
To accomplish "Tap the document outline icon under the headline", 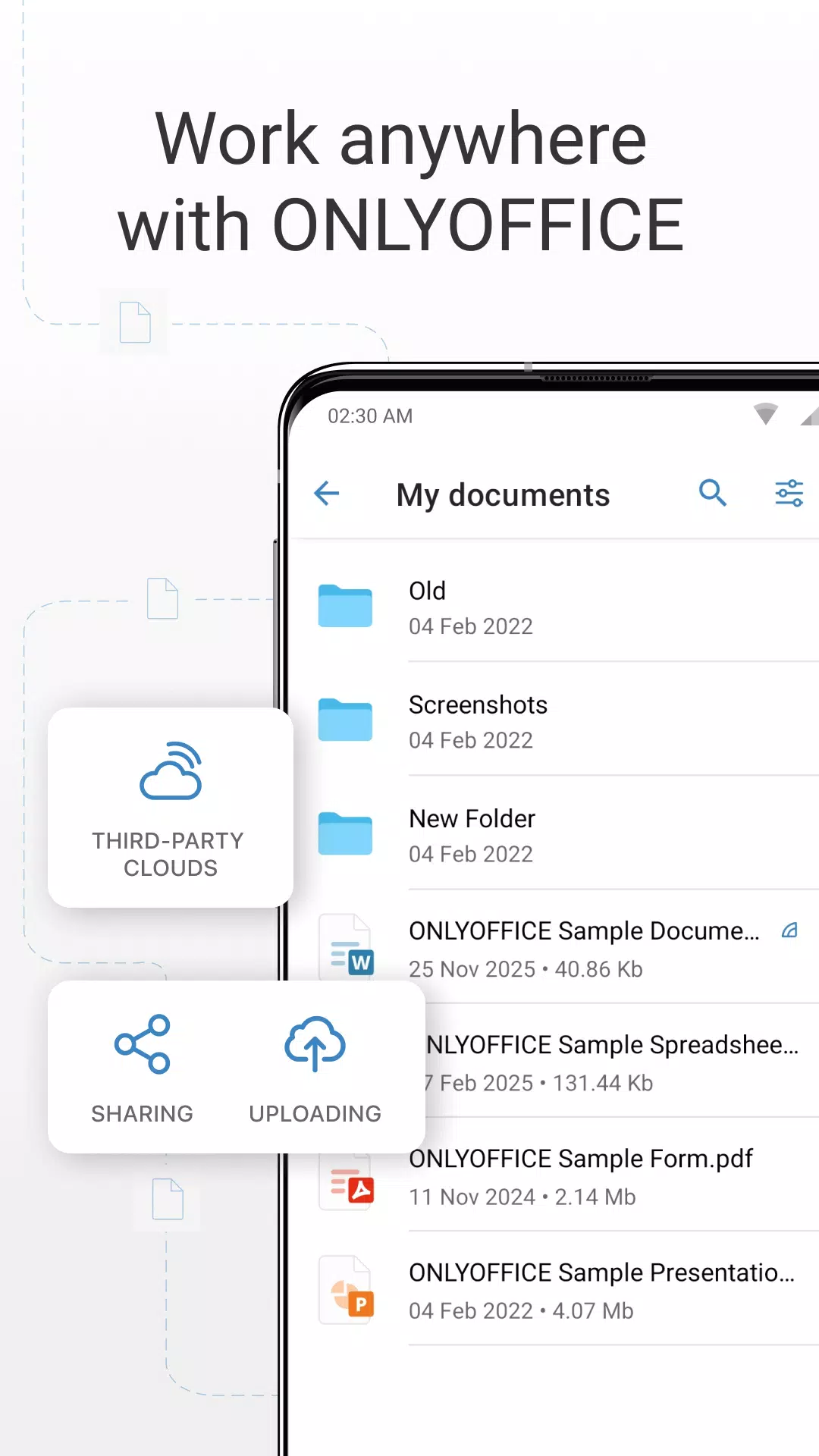I will 135,322.
